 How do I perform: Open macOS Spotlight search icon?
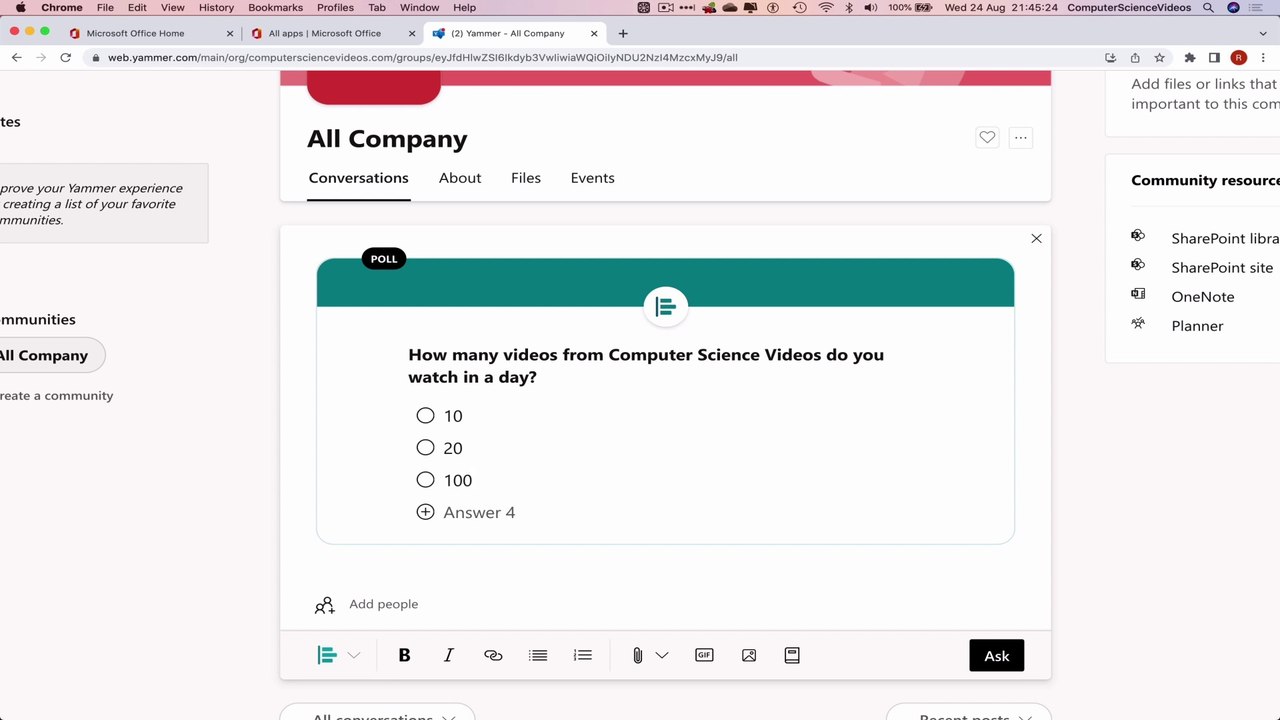coord(1209,7)
